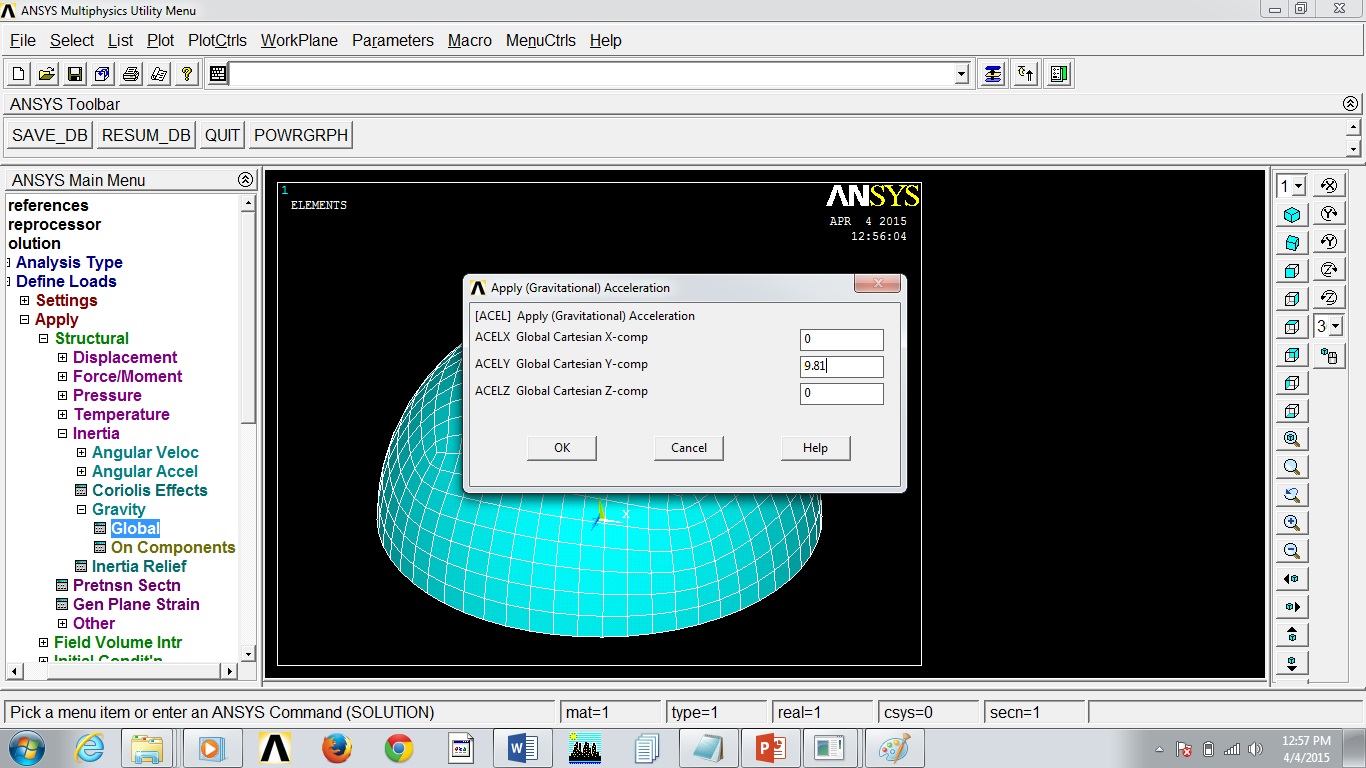This screenshot has width=1366, height=768.
Task: Click the printer icon in standard toolbar
Action: pos(130,74)
